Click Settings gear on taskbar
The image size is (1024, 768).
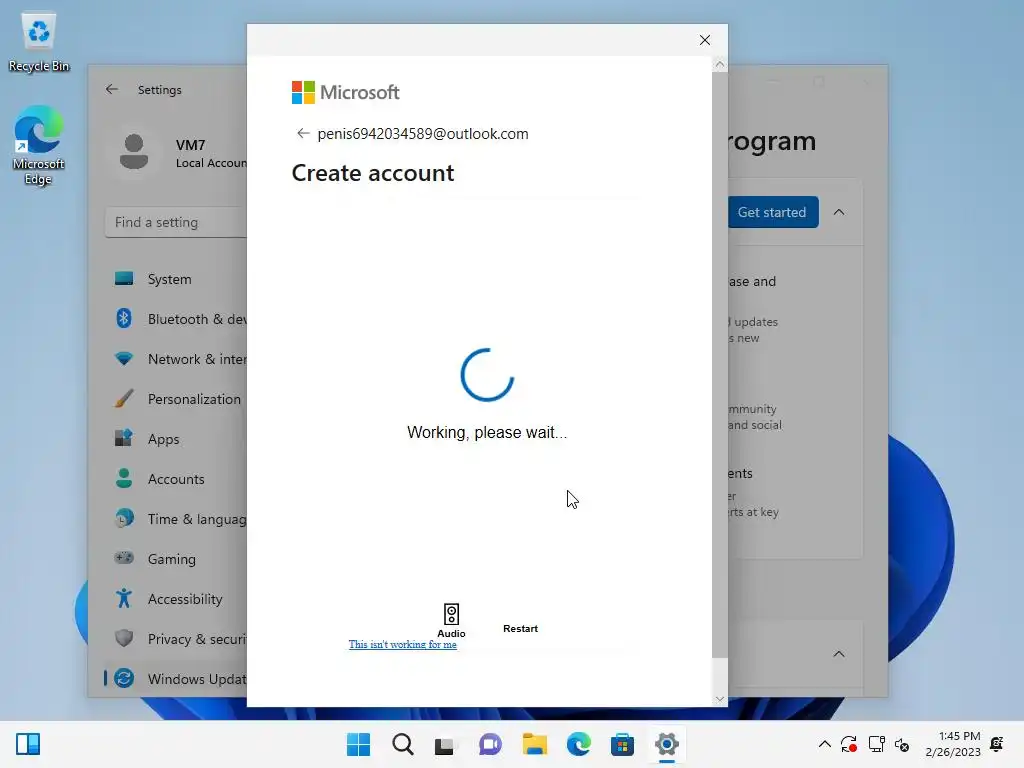667,744
